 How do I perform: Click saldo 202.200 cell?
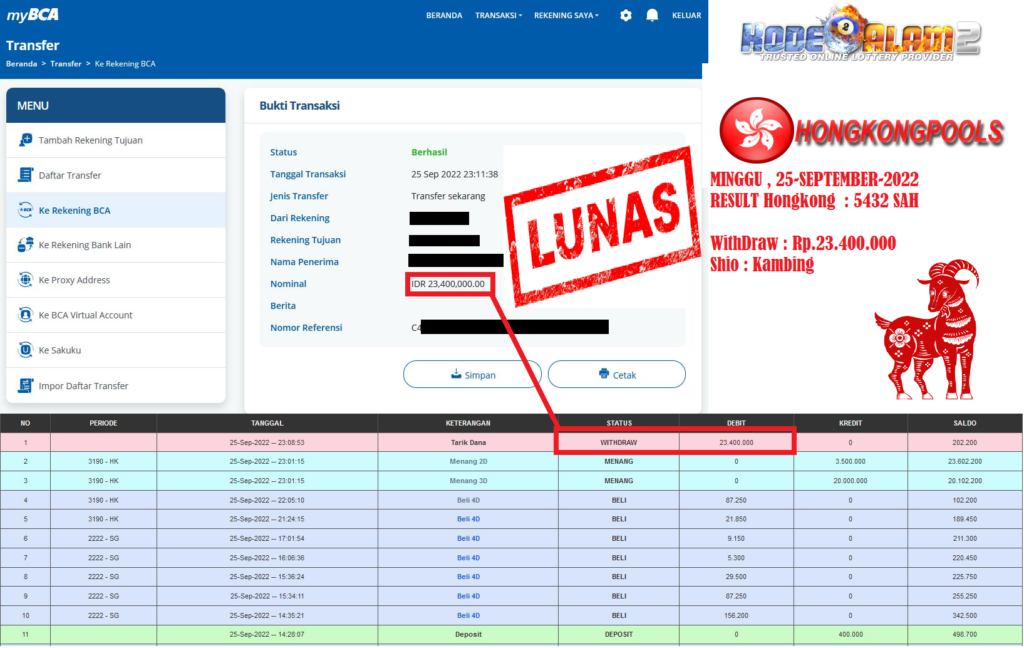pos(965,443)
